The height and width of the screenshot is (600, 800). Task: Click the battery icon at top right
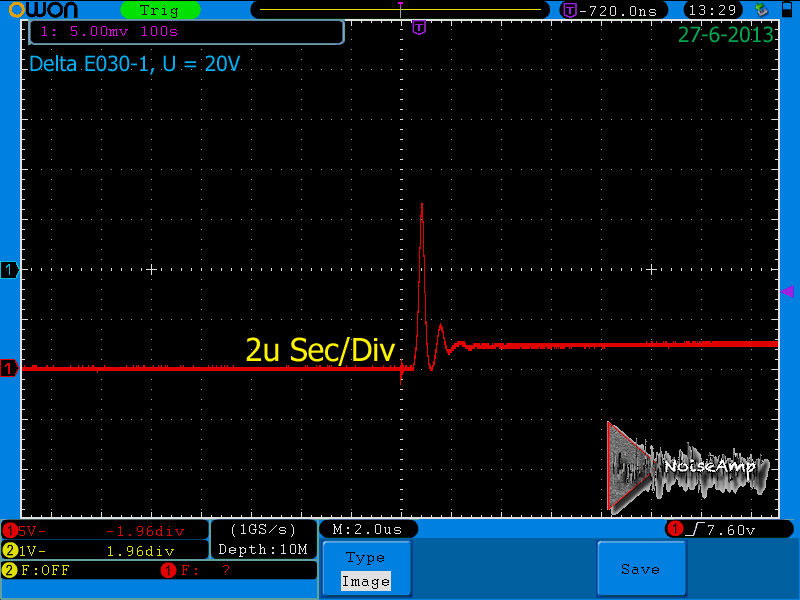[787, 10]
